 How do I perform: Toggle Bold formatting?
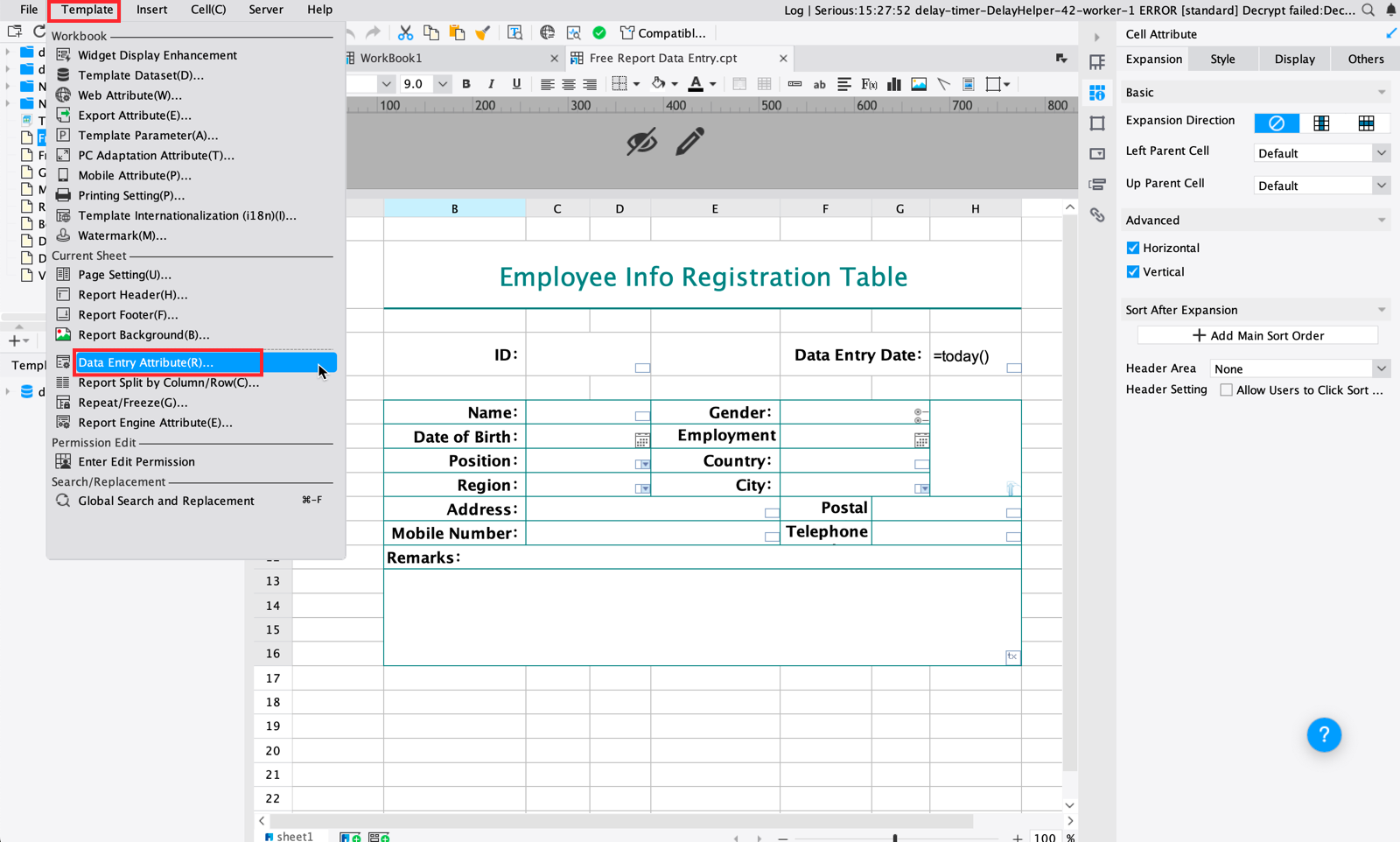click(466, 84)
